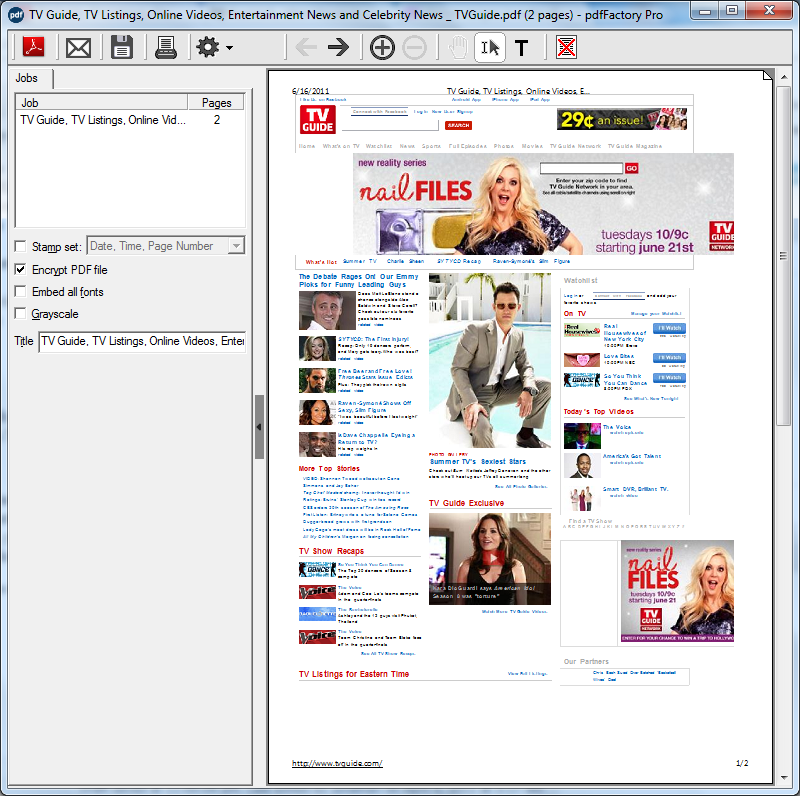Go to previous page arrow
The height and width of the screenshot is (796, 800).
pyautogui.click(x=306, y=47)
